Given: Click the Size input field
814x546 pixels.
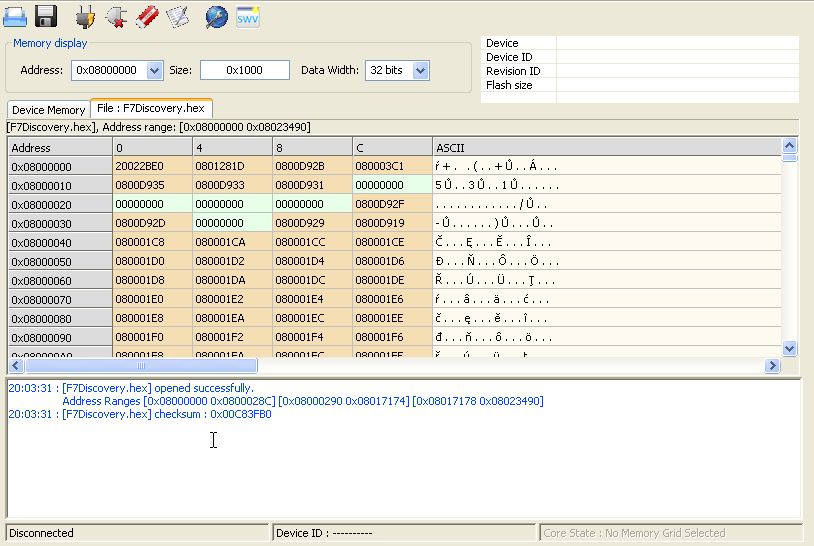Looking at the screenshot, I should click(x=244, y=70).
